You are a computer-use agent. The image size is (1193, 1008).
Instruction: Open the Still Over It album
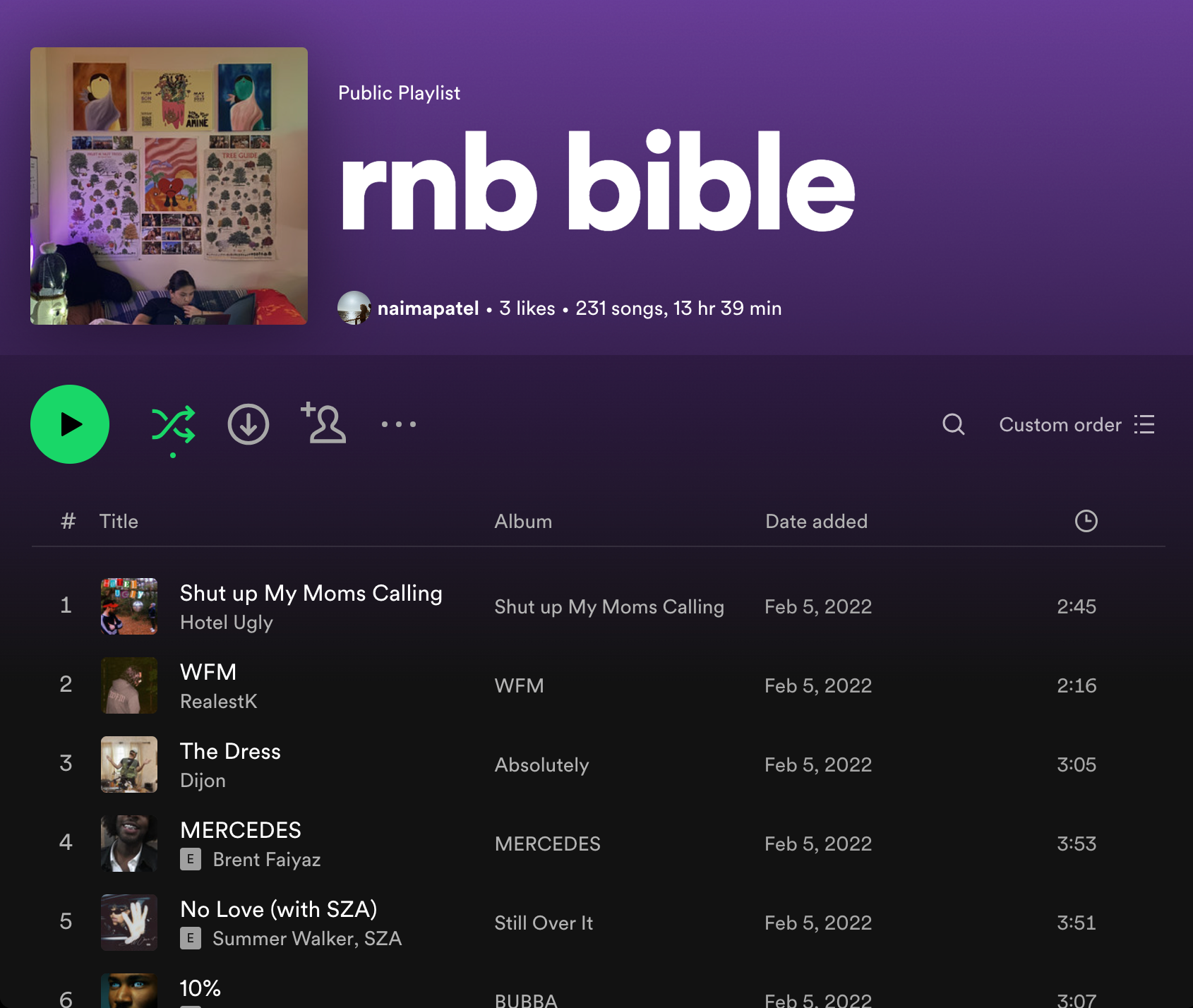coord(544,923)
